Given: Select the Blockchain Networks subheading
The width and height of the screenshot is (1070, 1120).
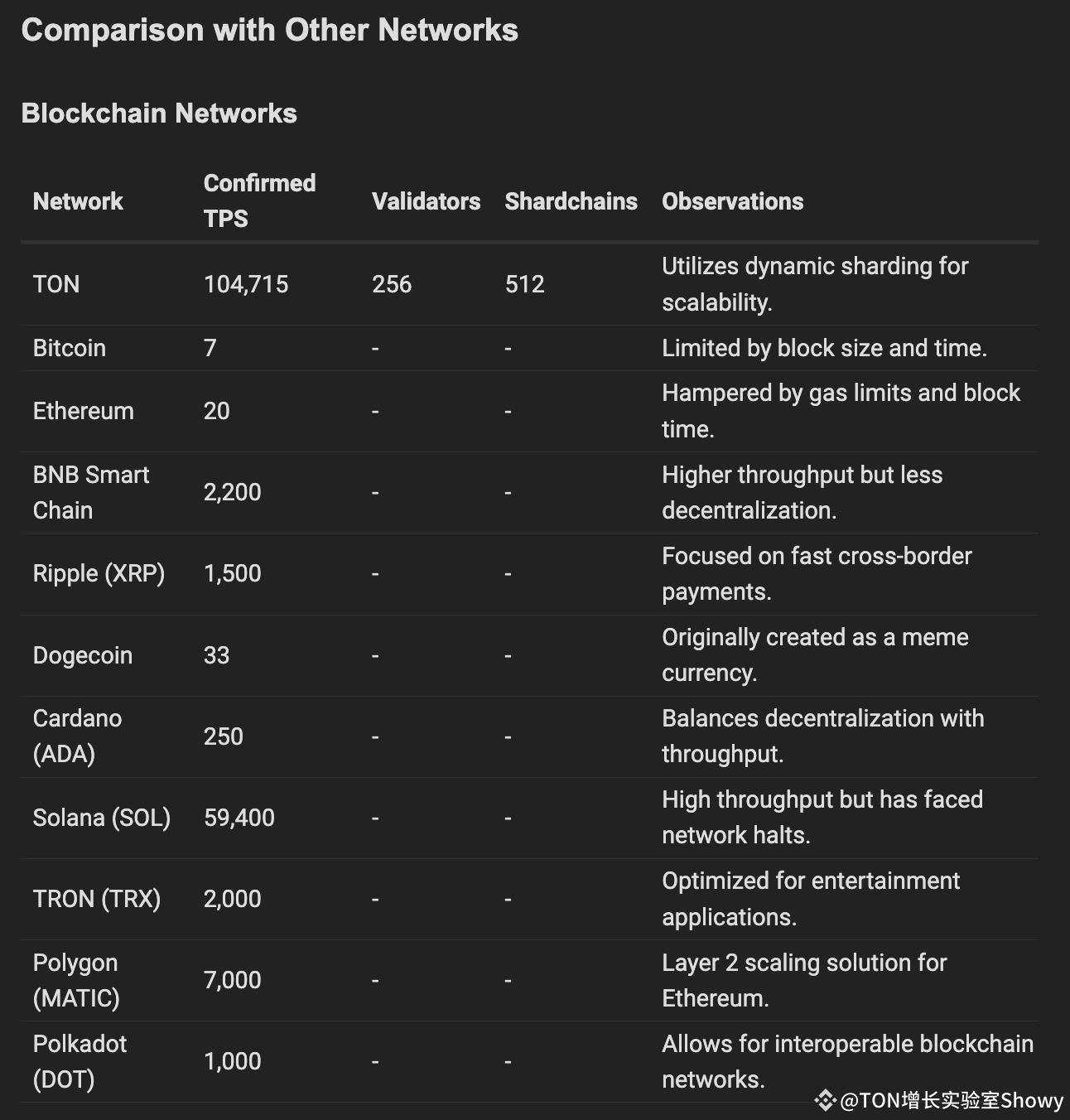Looking at the screenshot, I should click(159, 113).
